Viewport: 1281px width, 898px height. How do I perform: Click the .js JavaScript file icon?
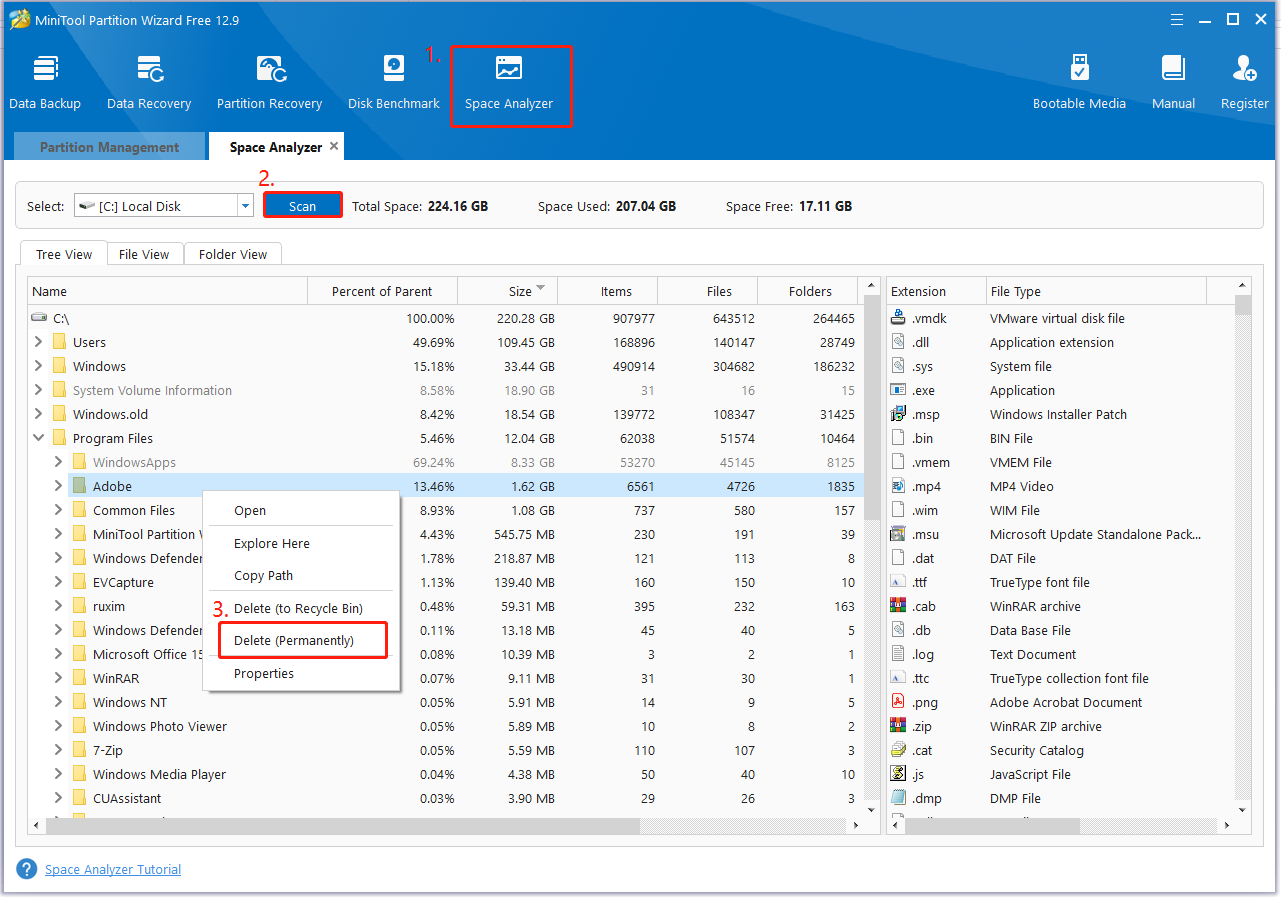pyautogui.click(x=898, y=774)
